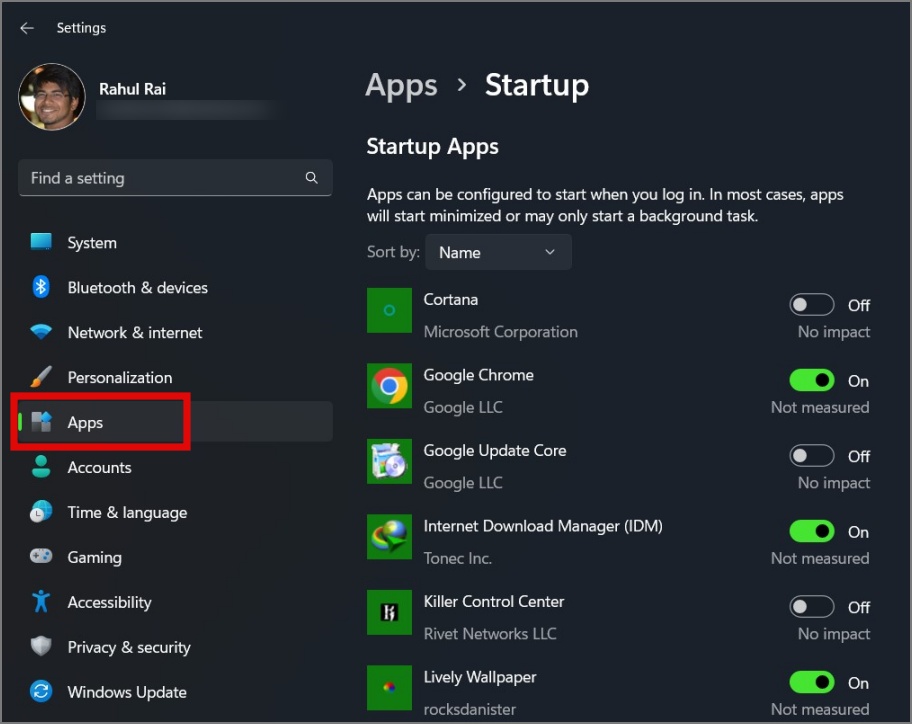Click the Killer Control Center app icon
This screenshot has height=724, width=912.
pos(389,612)
